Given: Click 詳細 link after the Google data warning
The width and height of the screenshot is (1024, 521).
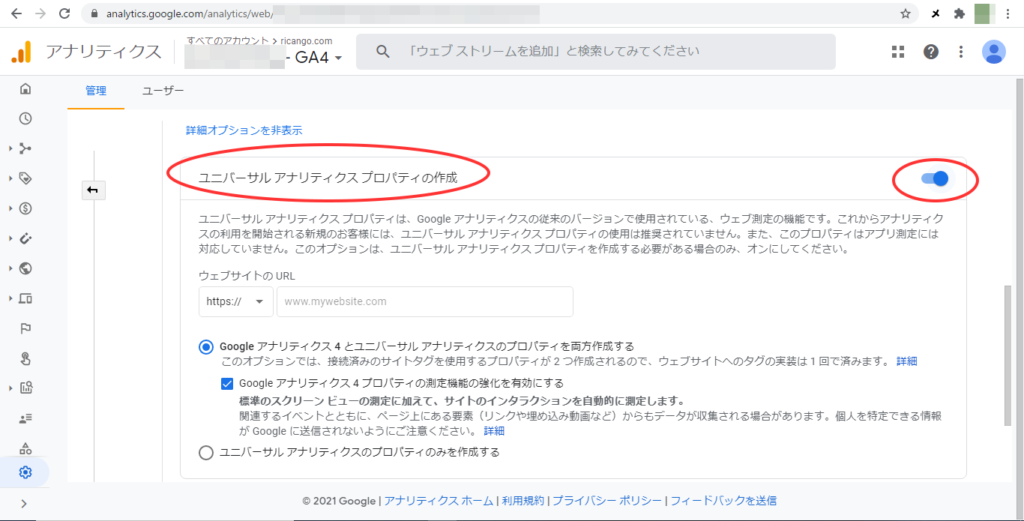Looking at the screenshot, I should point(494,431).
